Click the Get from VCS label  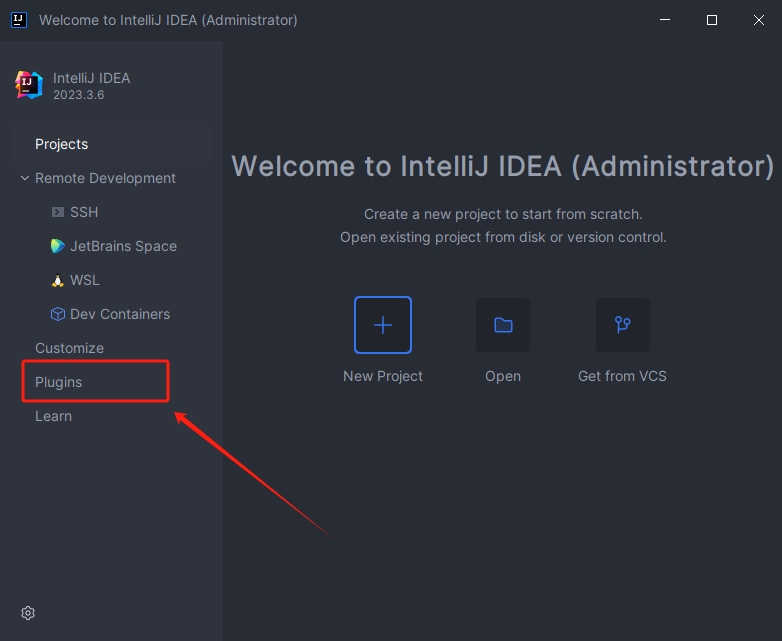[622, 376]
